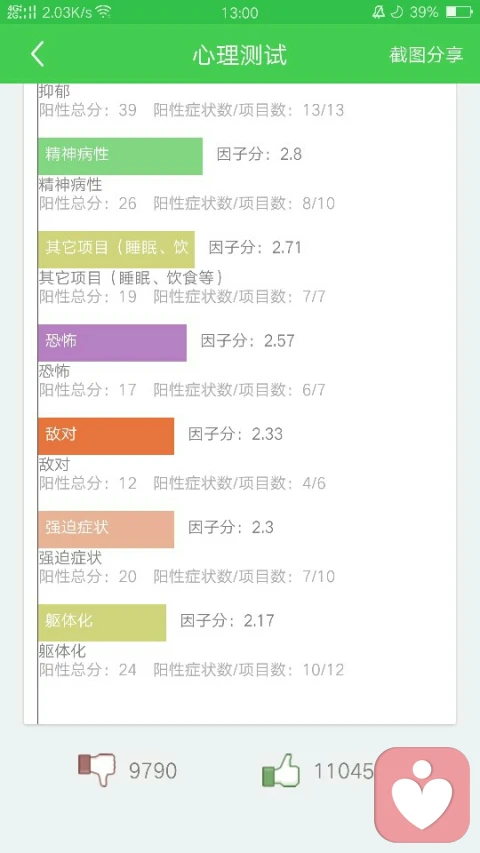Tap the muted bell status icon
Image resolution: width=480 pixels, height=853 pixels.
click(378, 12)
